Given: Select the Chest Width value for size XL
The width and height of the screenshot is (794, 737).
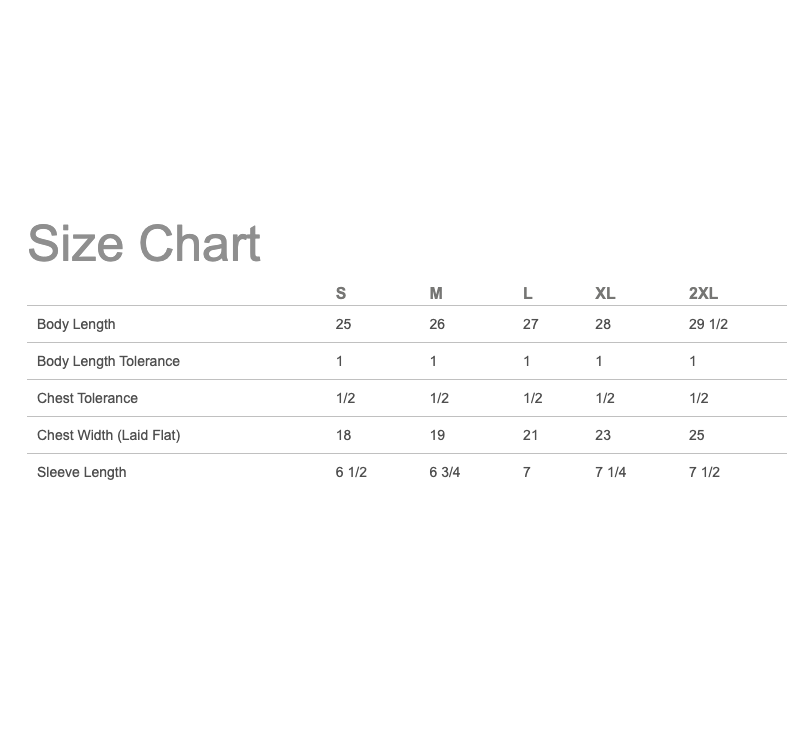Looking at the screenshot, I should [x=603, y=435].
